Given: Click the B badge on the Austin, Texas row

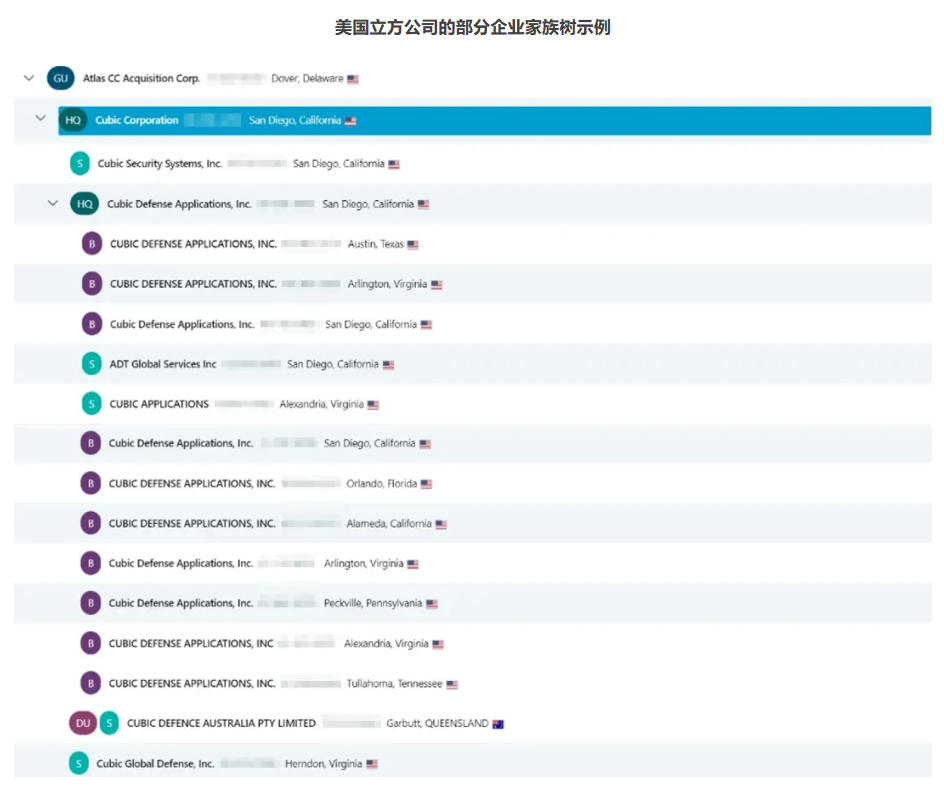Looking at the screenshot, I should point(92,244).
